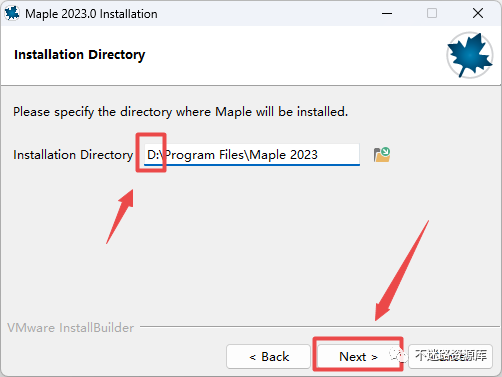Close the Maple 2023.0 Installation window
The image size is (502, 377).
click(x=478, y=14)
